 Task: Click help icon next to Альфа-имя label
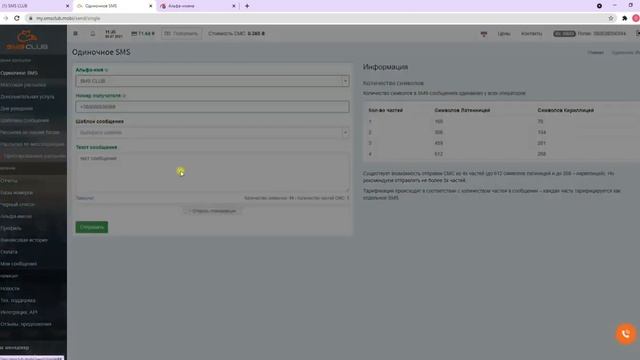tap(107, 70)
